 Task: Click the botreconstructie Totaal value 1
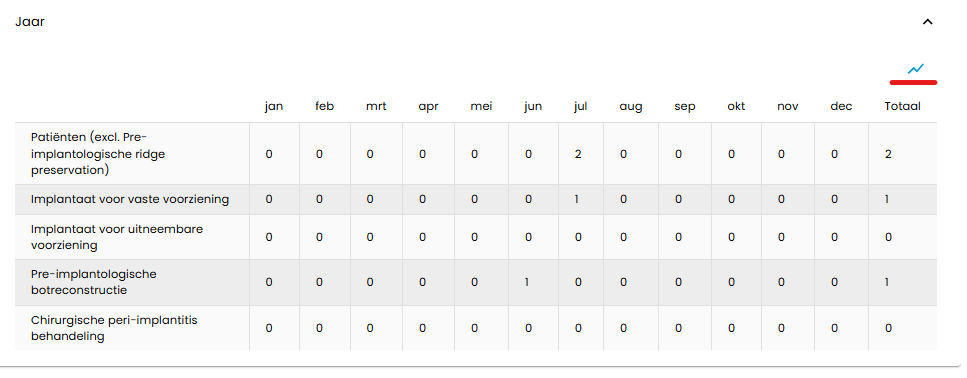coord(887,282)
